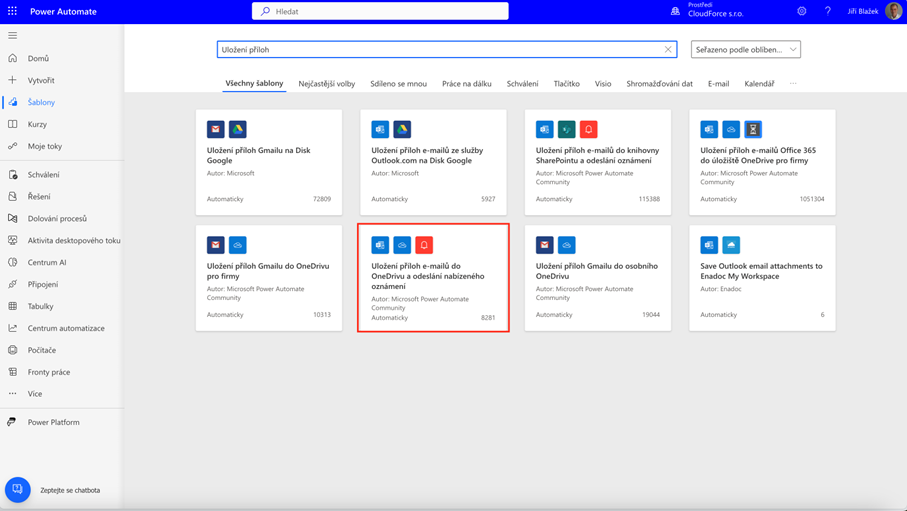Viewport: 907px width, 511px height.
Task: Click Outlook icon on highlighted OneDrivu card
Action: click(x=380, y=245)
